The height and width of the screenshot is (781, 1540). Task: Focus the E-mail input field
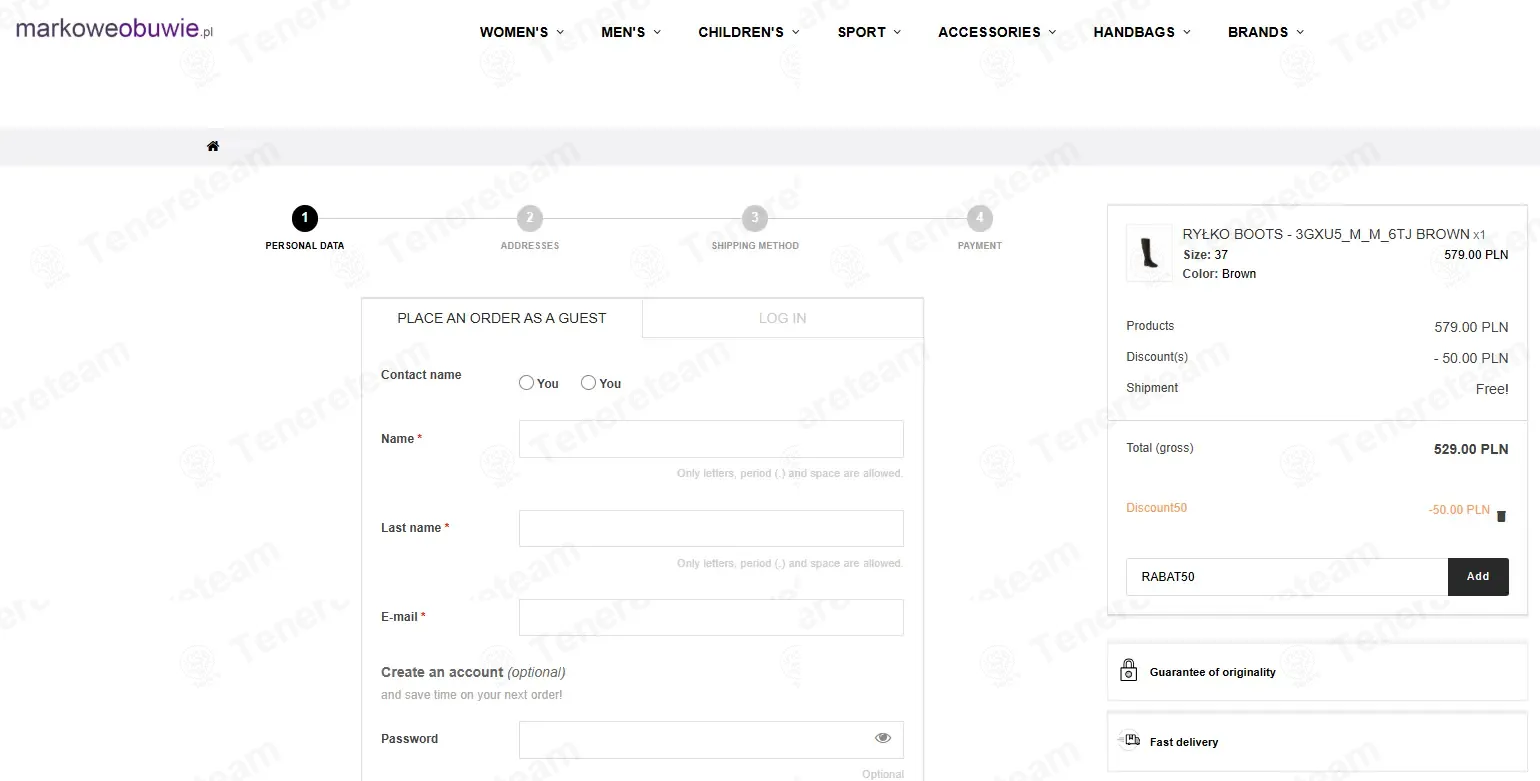click(711, 617)
